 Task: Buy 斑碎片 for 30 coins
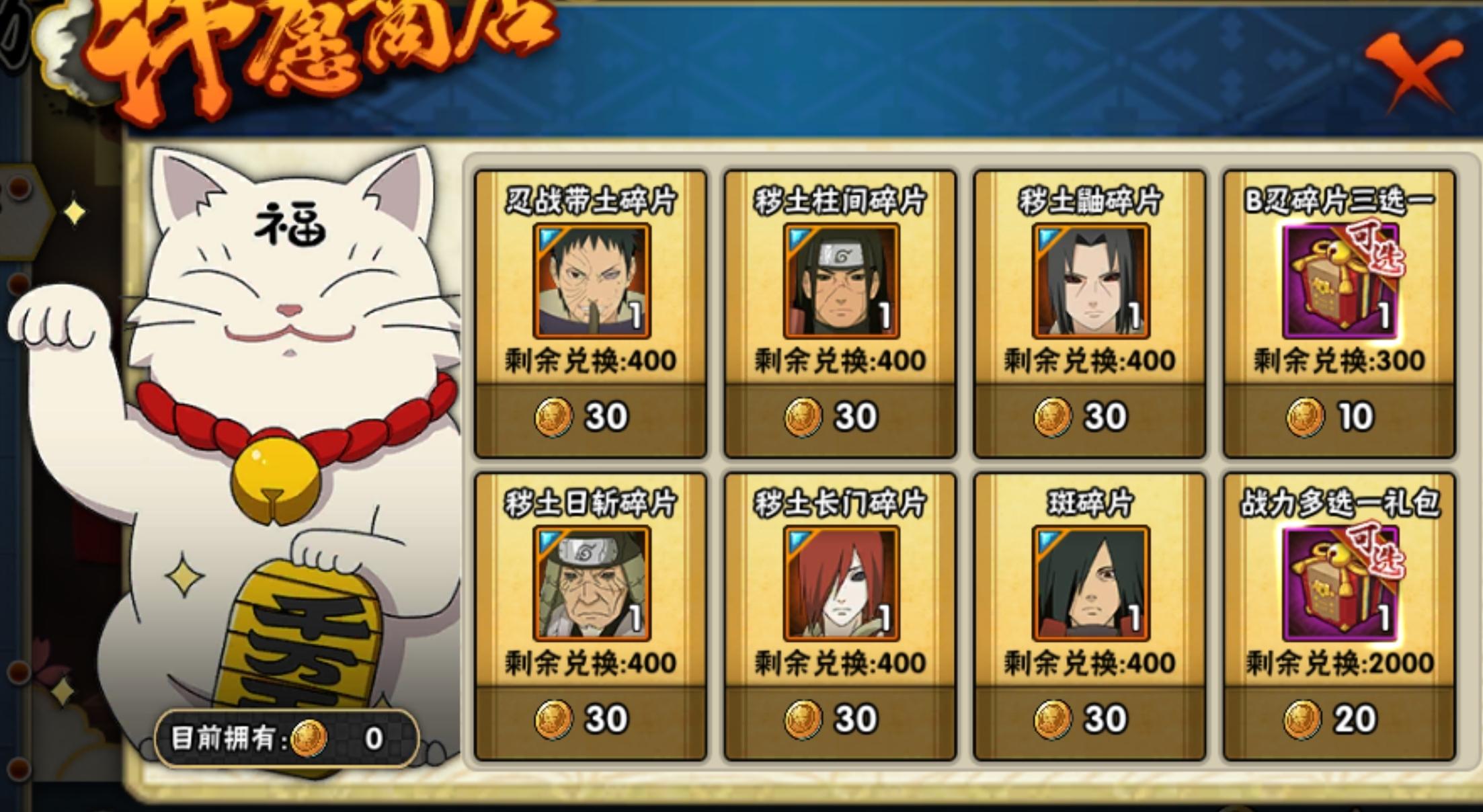point(1089,720)
